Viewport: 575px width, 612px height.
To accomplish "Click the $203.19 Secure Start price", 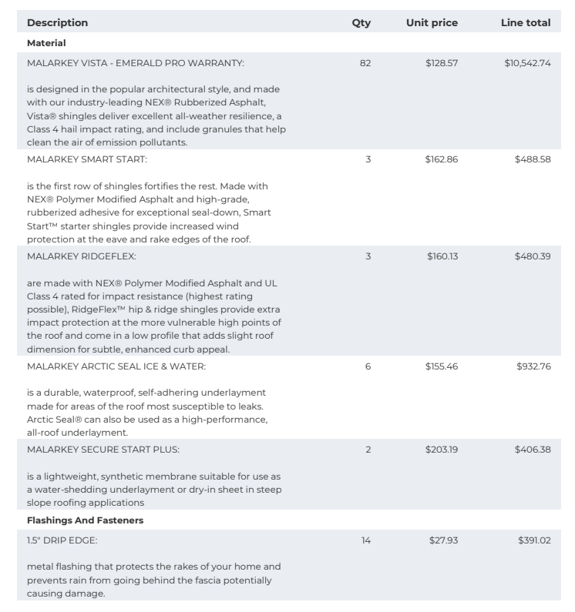I will tap(441, 450).
